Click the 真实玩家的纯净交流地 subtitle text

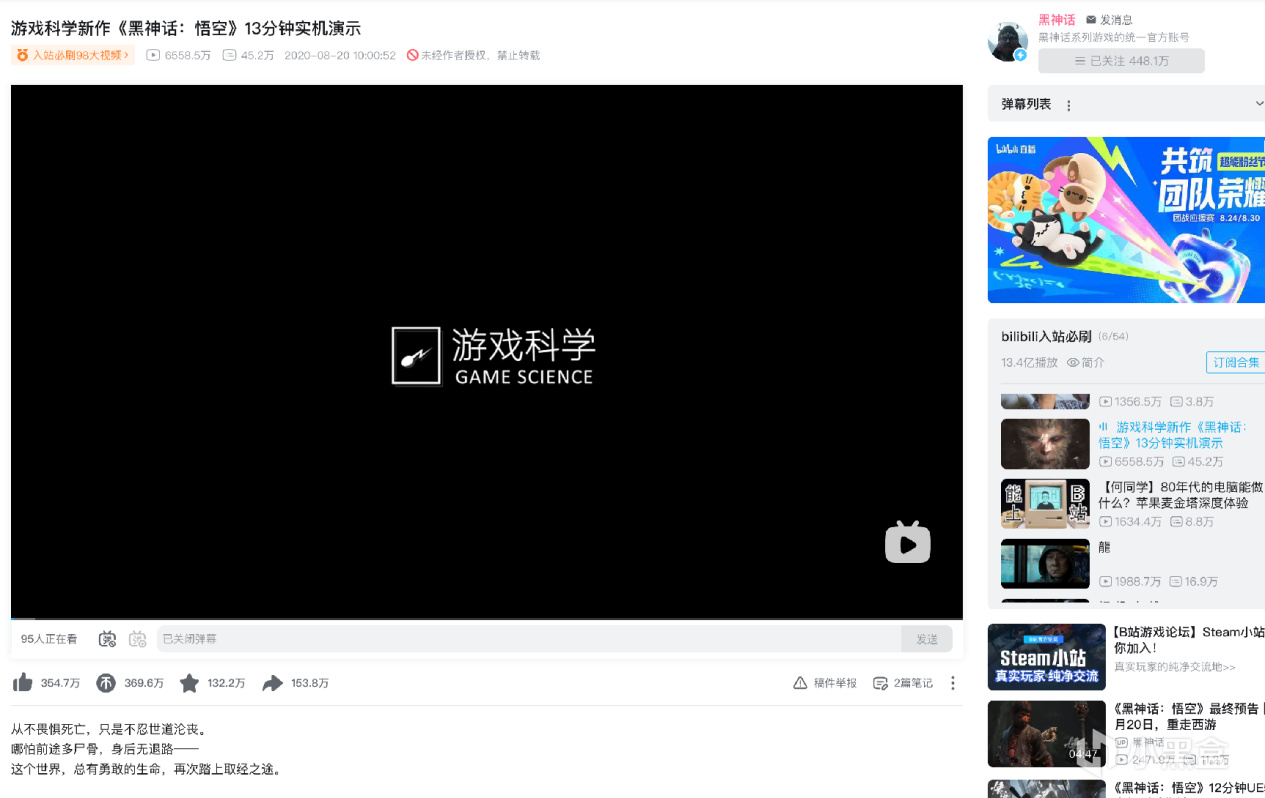tap(1174, 667)
